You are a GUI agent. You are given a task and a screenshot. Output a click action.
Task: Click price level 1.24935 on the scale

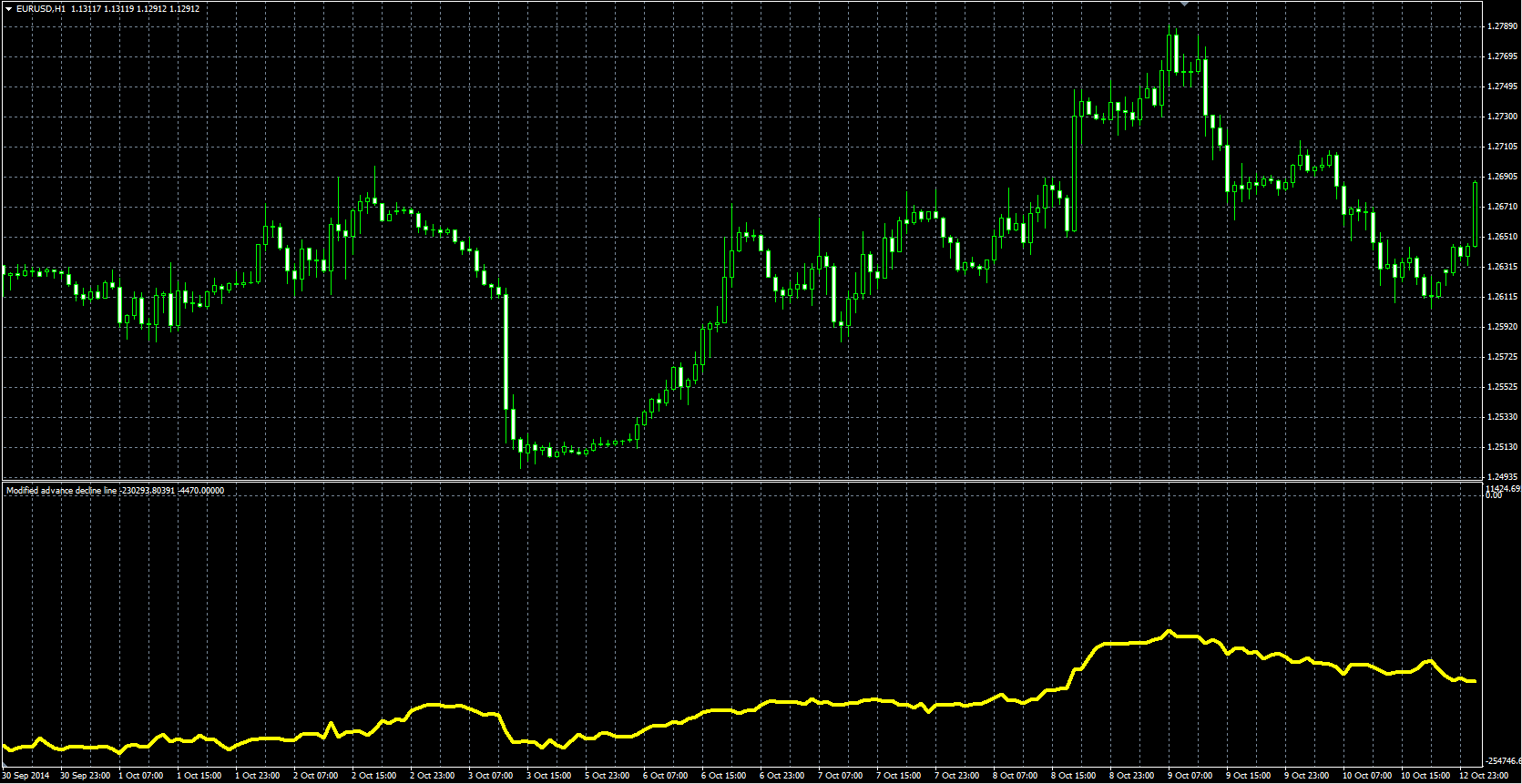coord(1502,477)
